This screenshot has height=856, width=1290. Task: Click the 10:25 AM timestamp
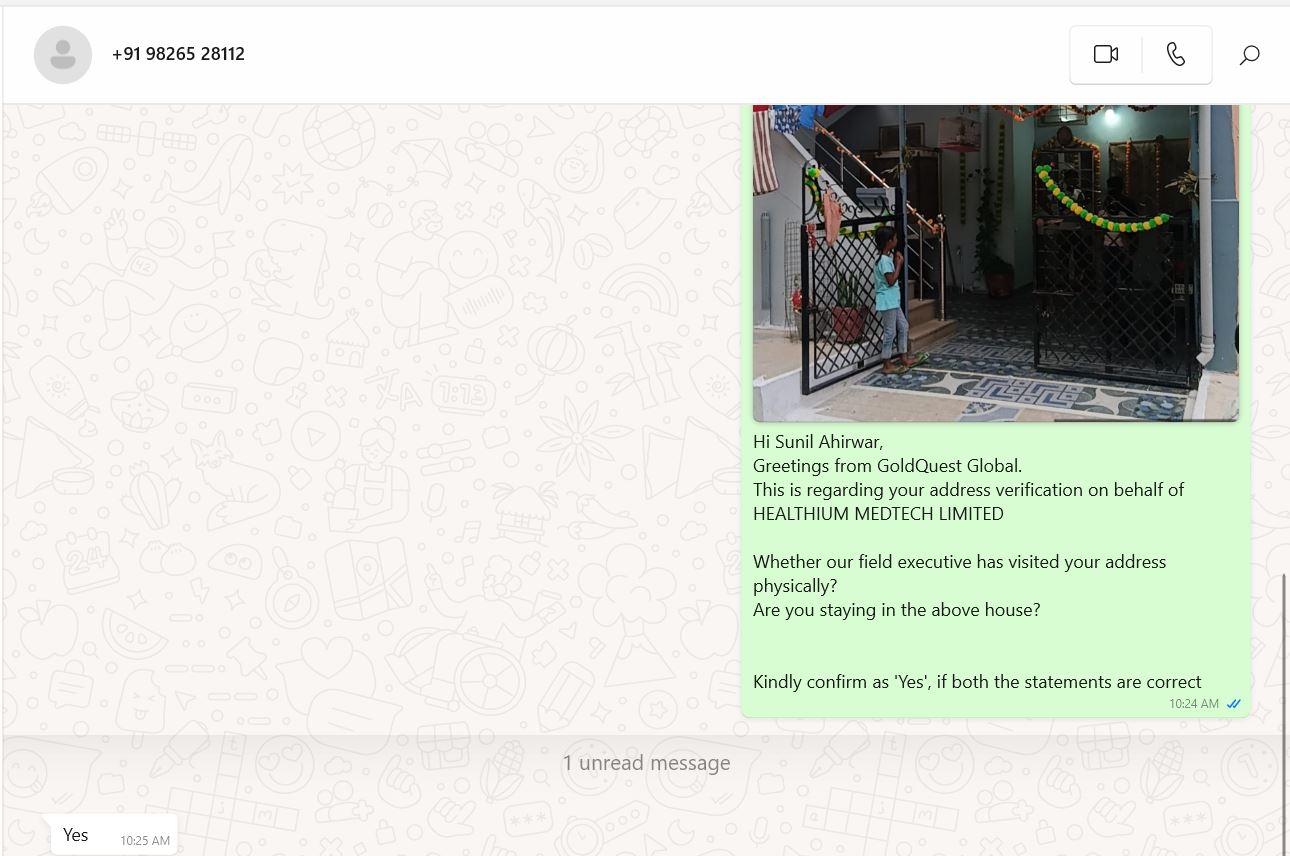(145, 841)
